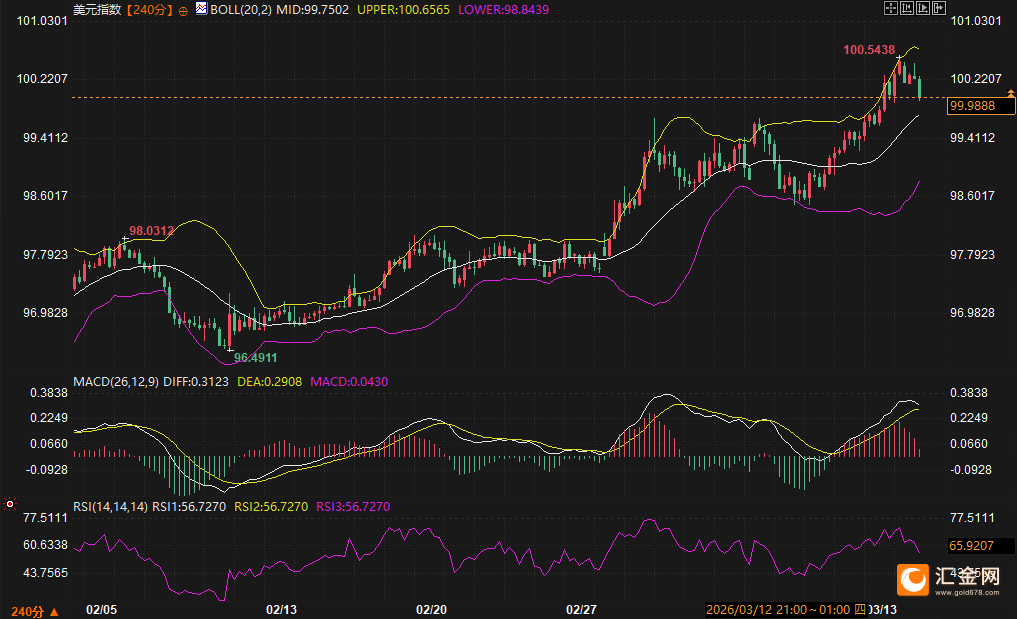Click the 100.5438 high price marker
The image size is (1017, 619).
868,49
